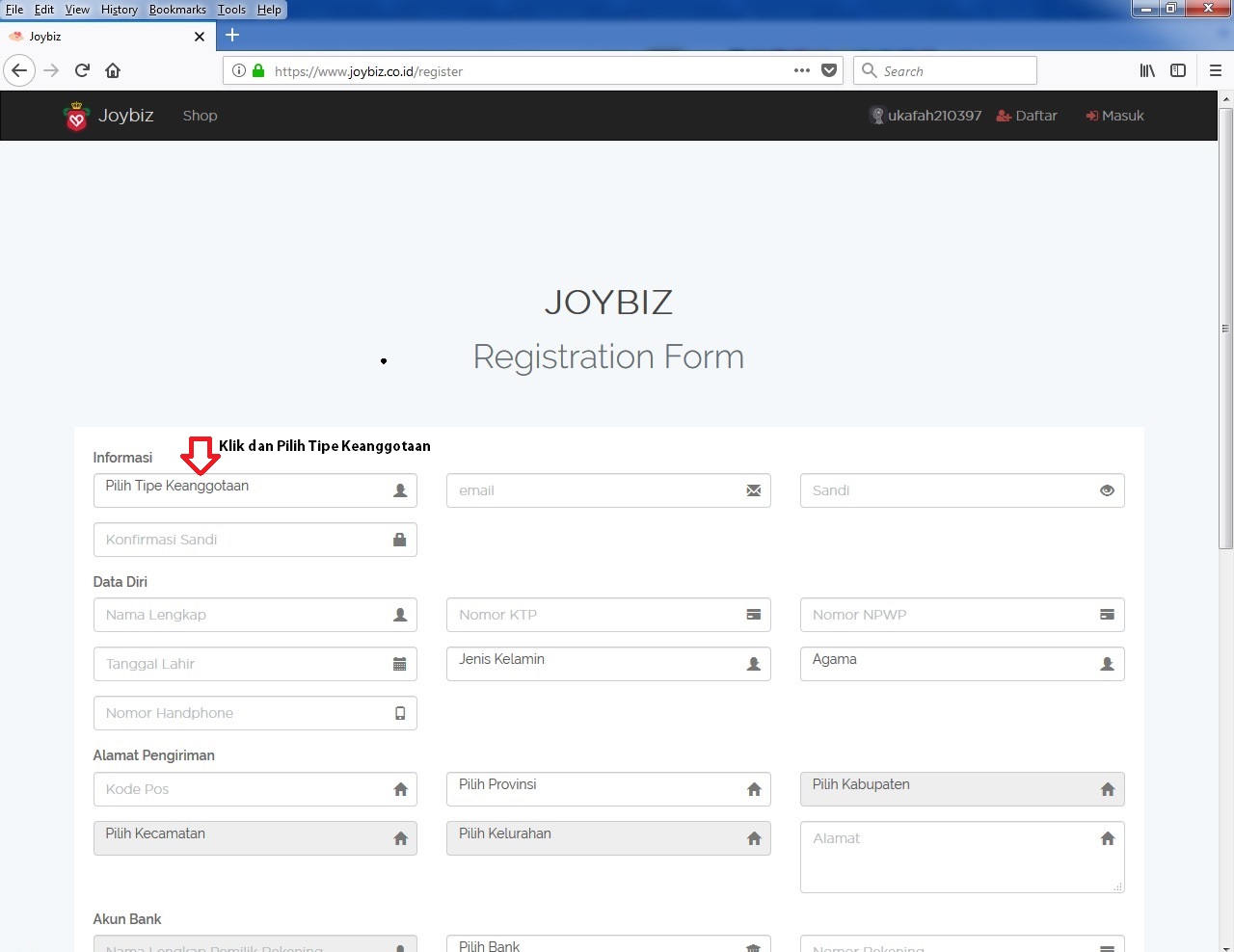
Task: Click into the Alamat textarea
Action: pos(962,857)
